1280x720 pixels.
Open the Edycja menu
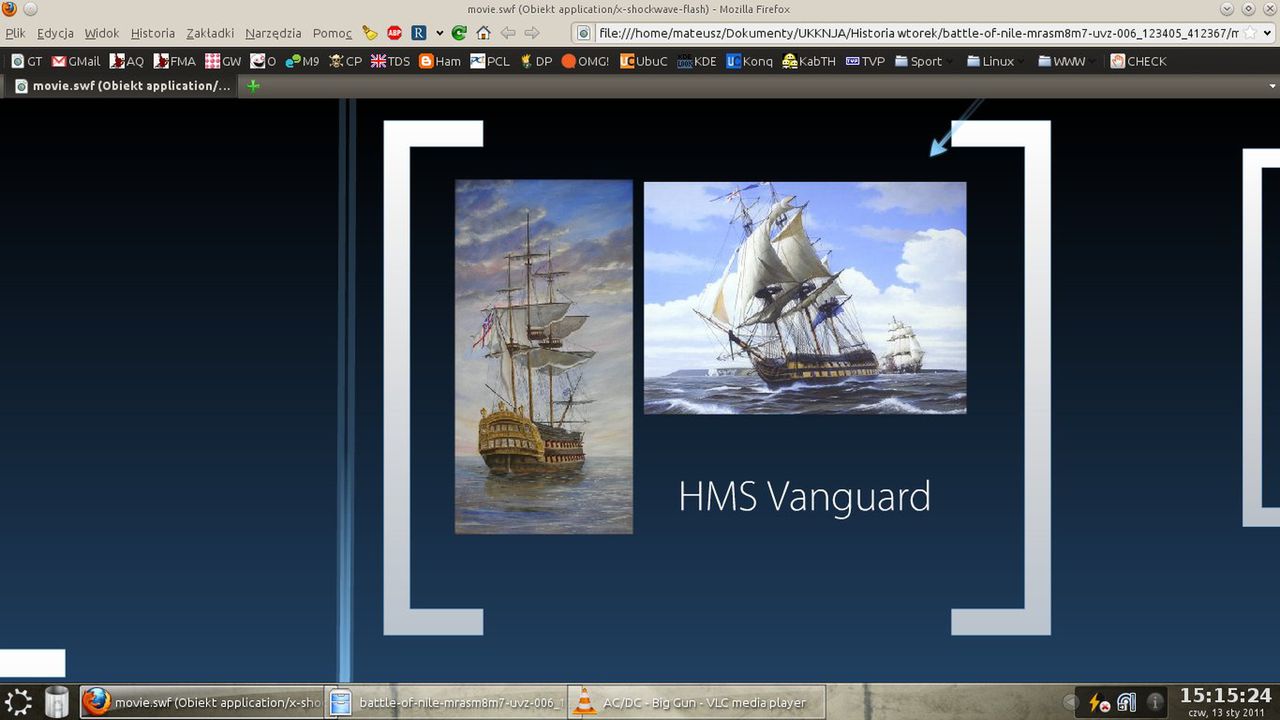(x=55, y=33)
